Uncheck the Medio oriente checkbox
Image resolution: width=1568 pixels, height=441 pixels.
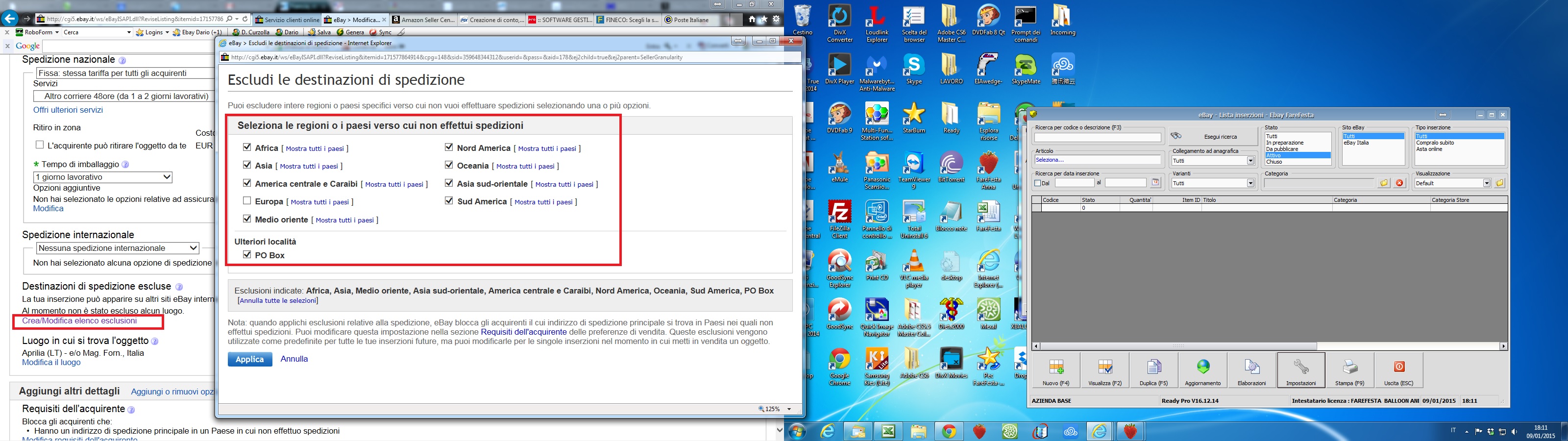(246, 219)
